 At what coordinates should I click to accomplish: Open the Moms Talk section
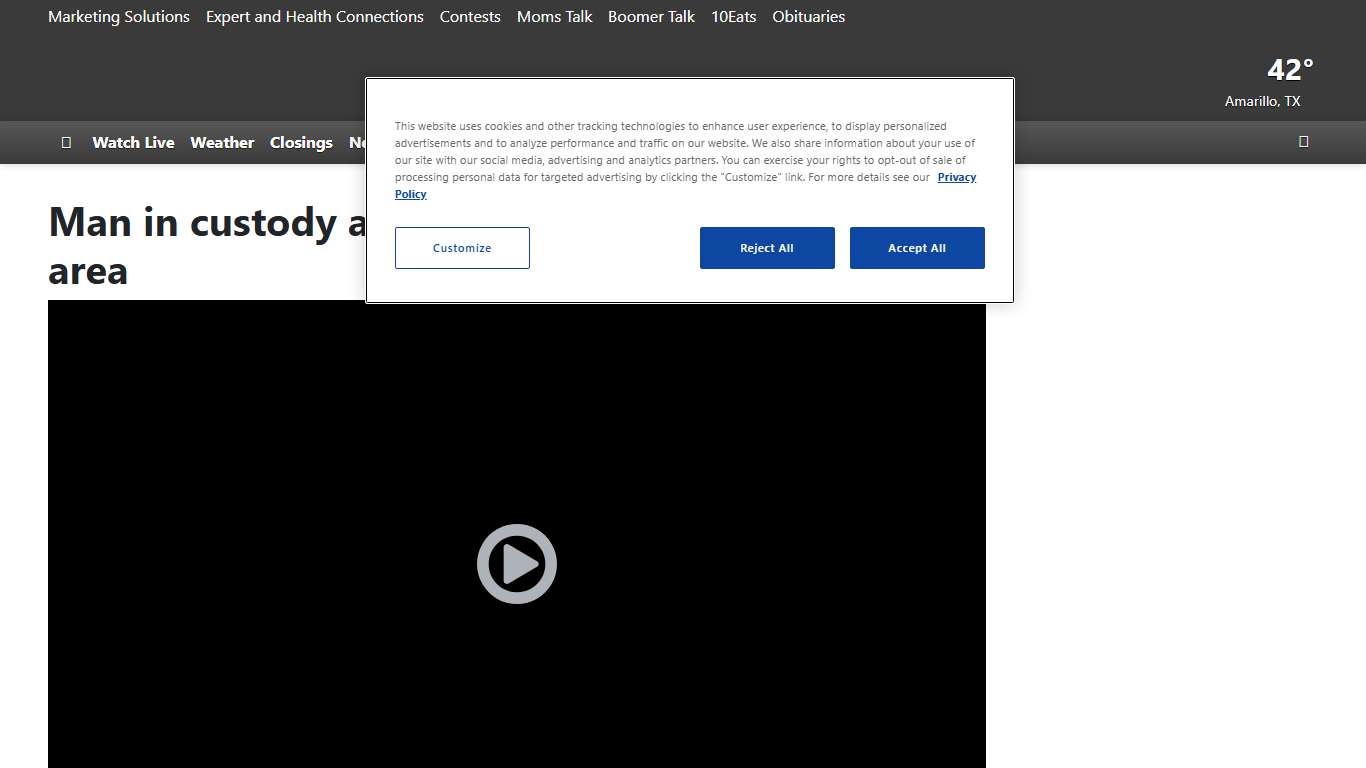pos(554,17)
